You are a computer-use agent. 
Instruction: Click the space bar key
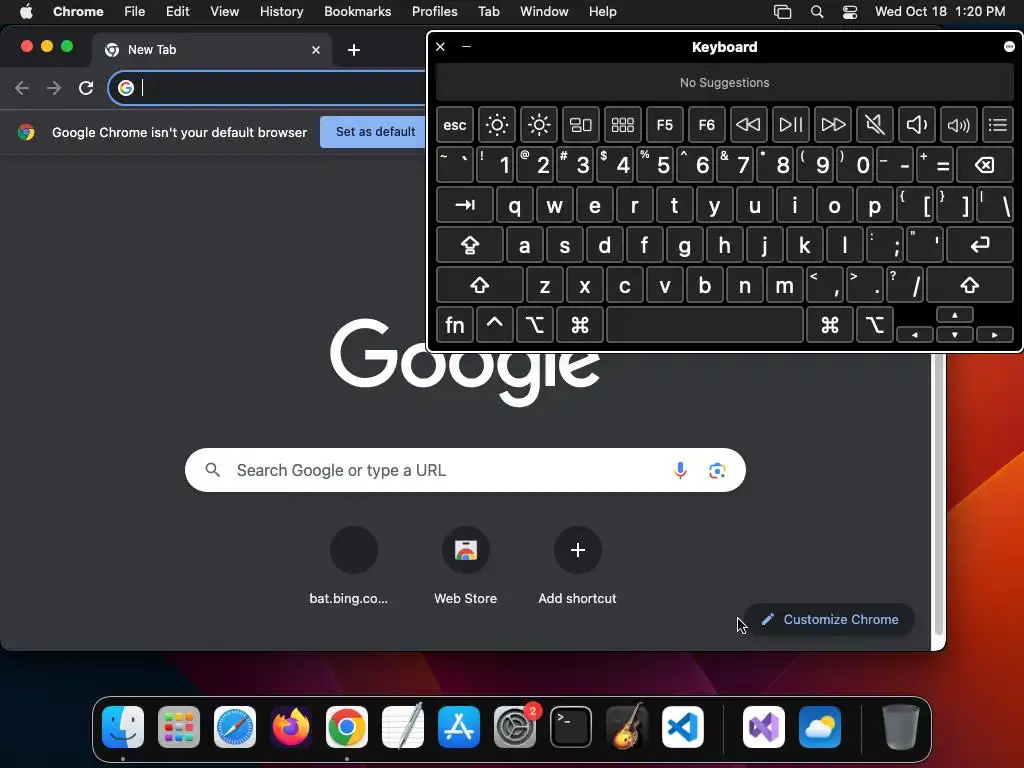point(705,325)
